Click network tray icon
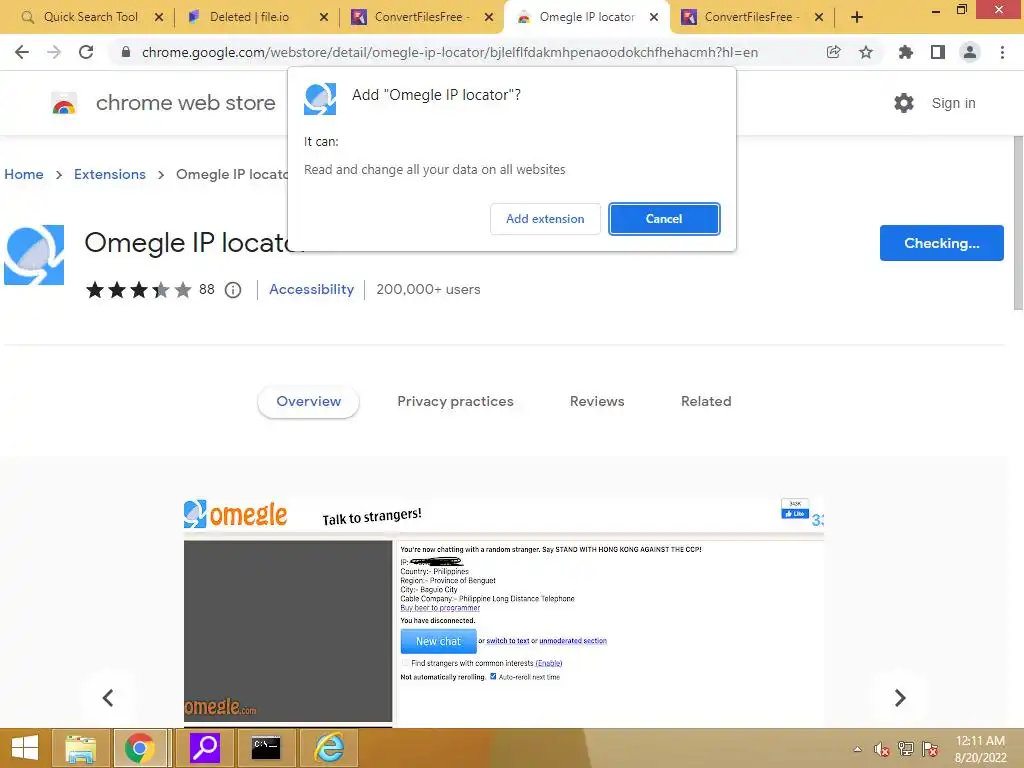This screenshot has width=1024, height=768. [x=906, y=749]
